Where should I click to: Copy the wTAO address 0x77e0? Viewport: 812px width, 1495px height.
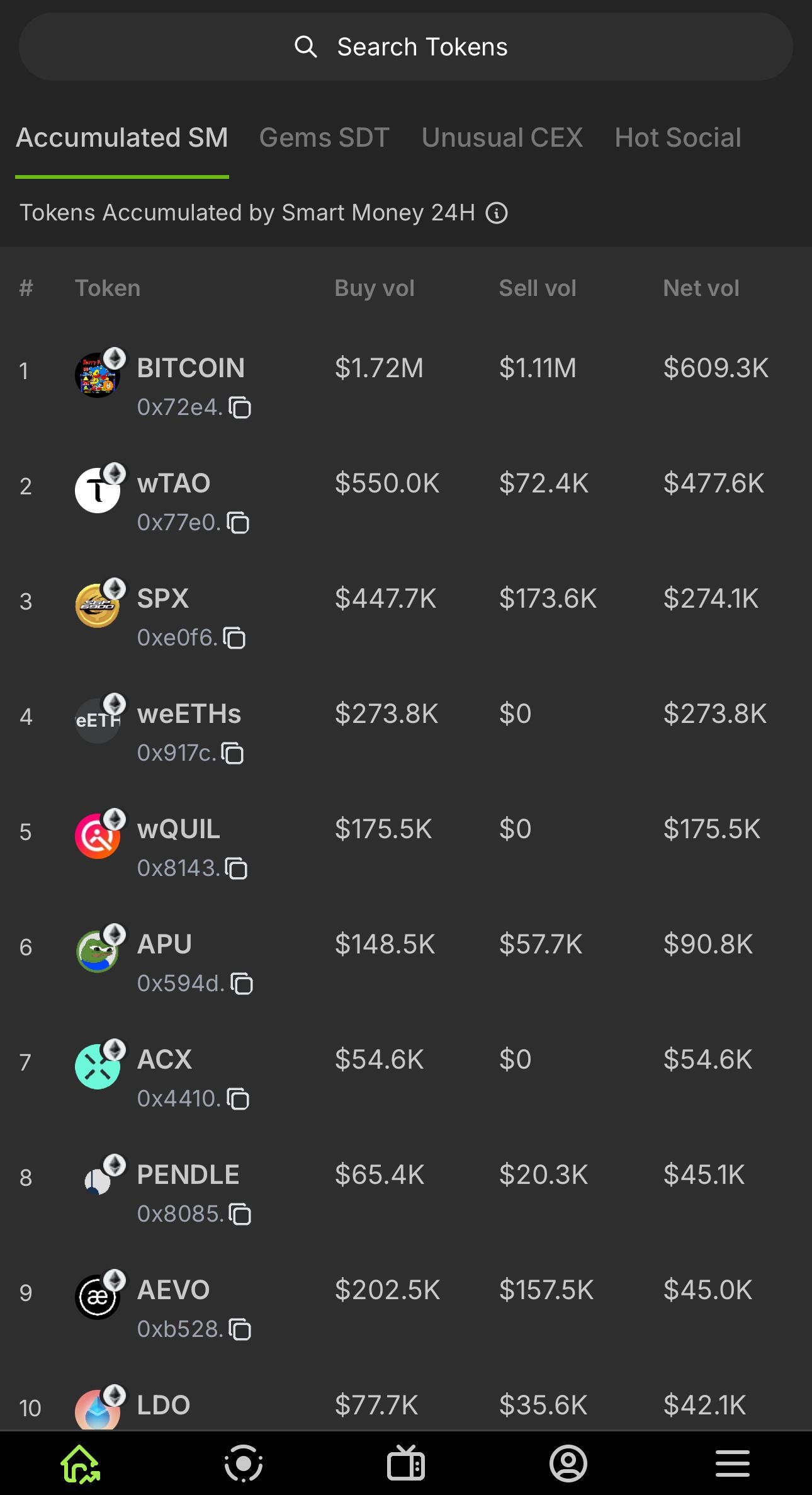tap(239, 523)
